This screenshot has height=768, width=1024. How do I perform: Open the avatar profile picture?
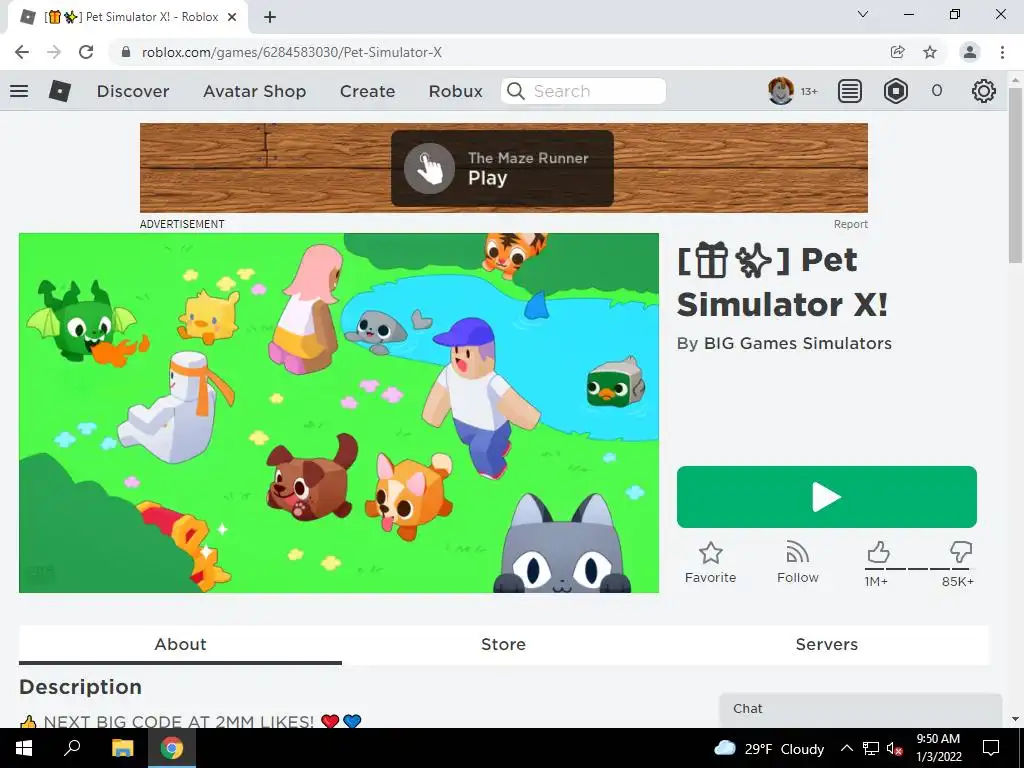[x=780, y=91]
